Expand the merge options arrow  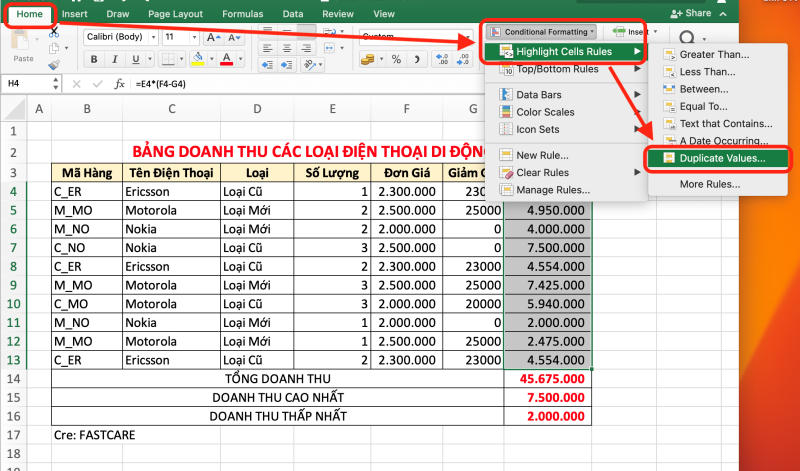coord(342,48)
